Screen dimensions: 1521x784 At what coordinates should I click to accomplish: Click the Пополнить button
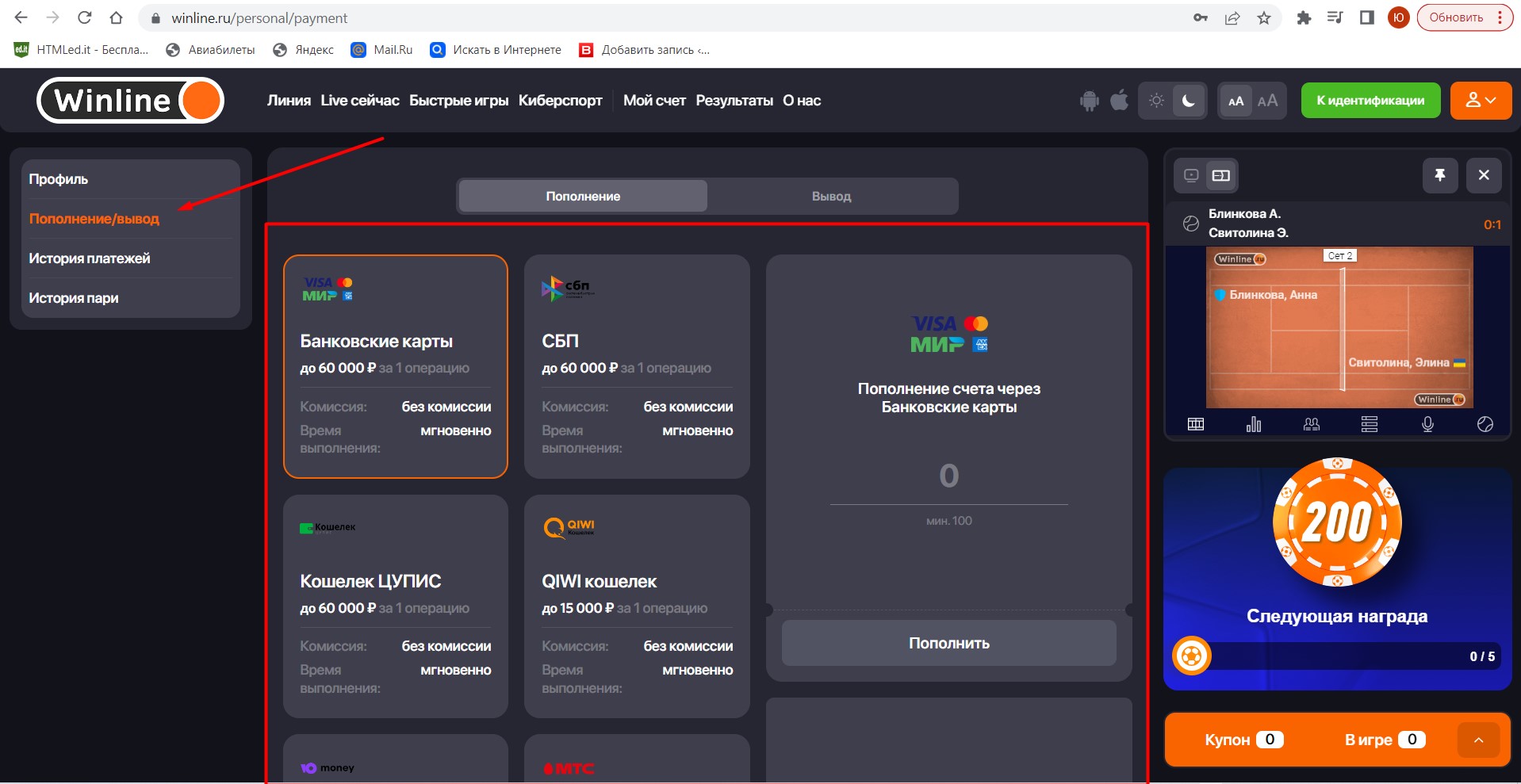point(948,643)
